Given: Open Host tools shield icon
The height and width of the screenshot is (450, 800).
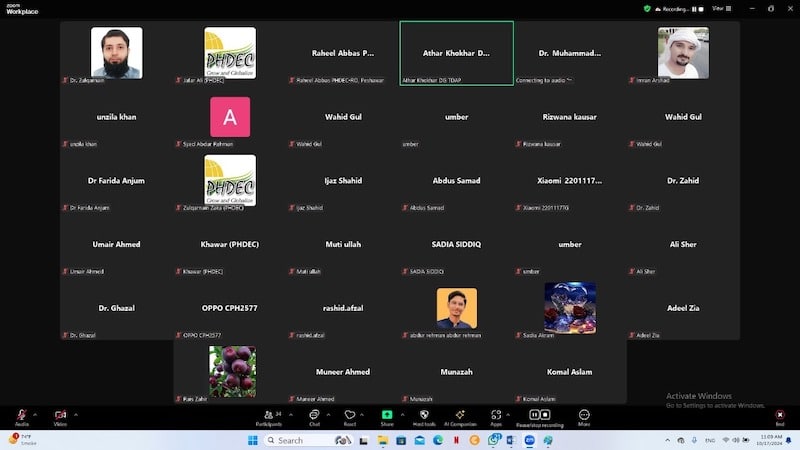Looking at the screenshot, I should tap(424, 415).
